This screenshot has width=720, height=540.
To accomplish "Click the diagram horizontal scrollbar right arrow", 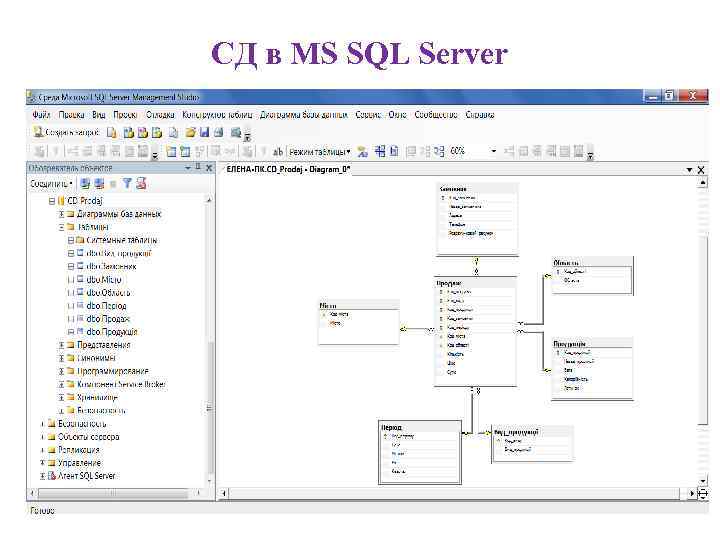I will pyautogui.click(x=692, y=494).
